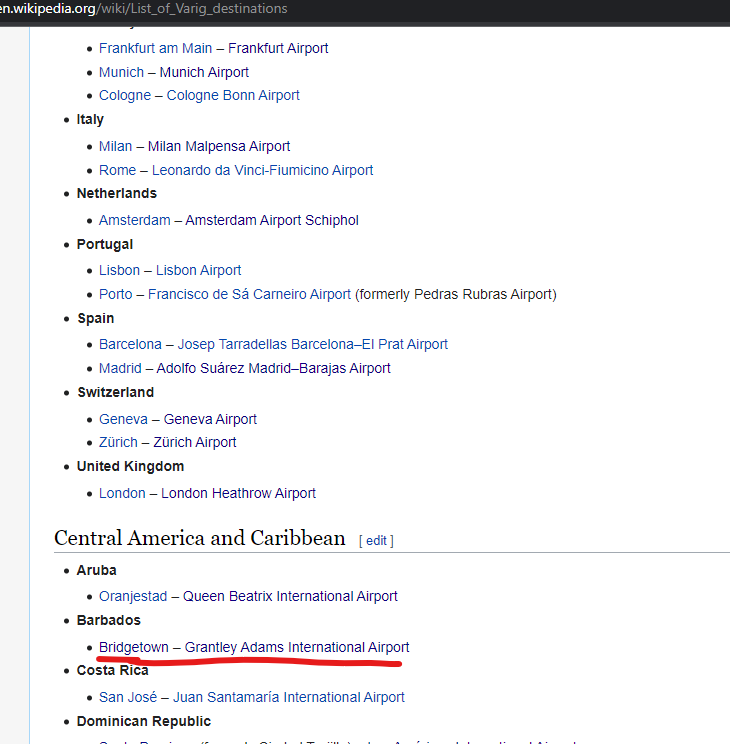Open the Lisbon city link
Screen dimensions: 730x744
[119, 270]
